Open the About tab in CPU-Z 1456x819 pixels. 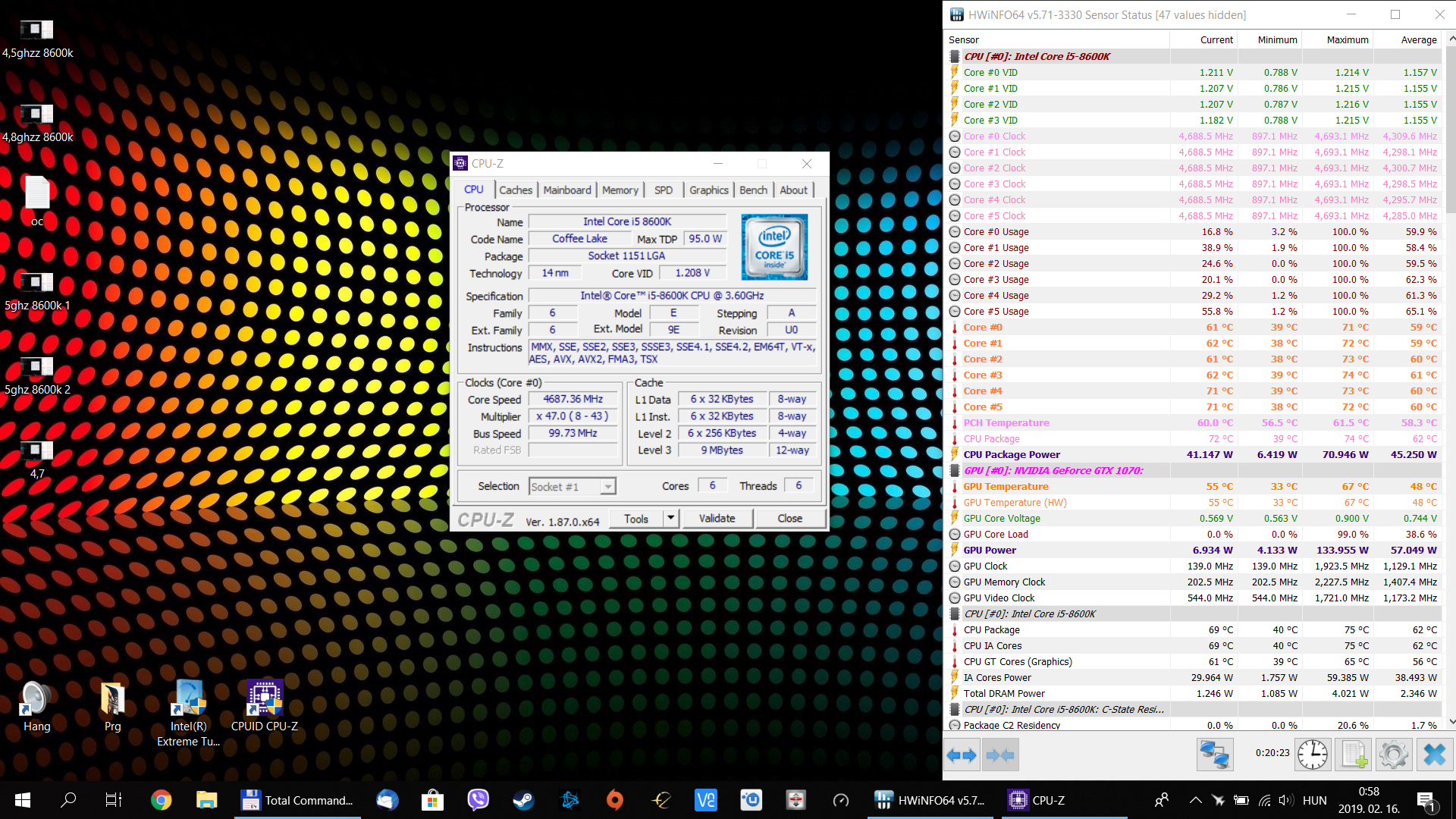(794, 190)
